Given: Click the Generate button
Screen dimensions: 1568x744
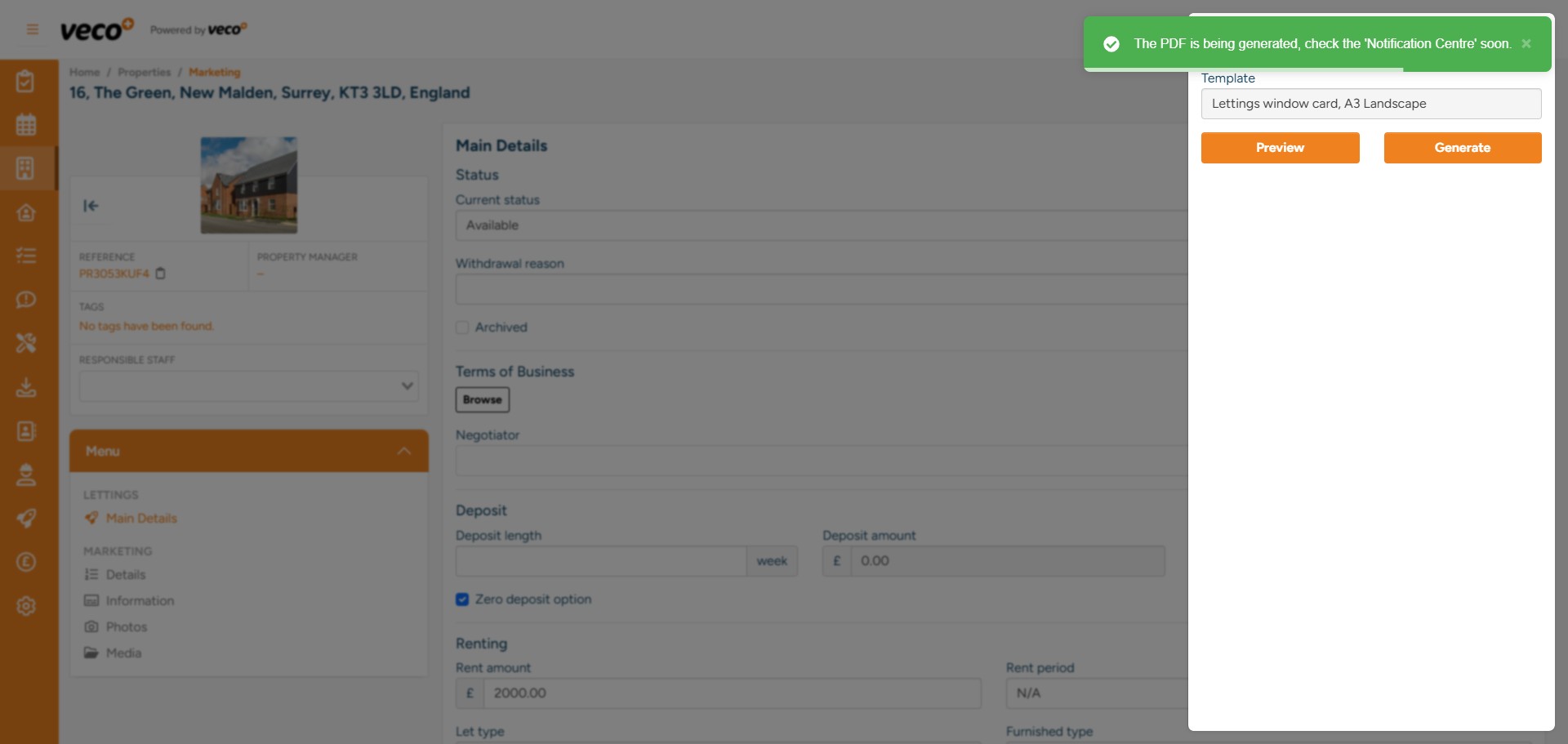Looking at the screenshot, I should (x=1462, y=148).
